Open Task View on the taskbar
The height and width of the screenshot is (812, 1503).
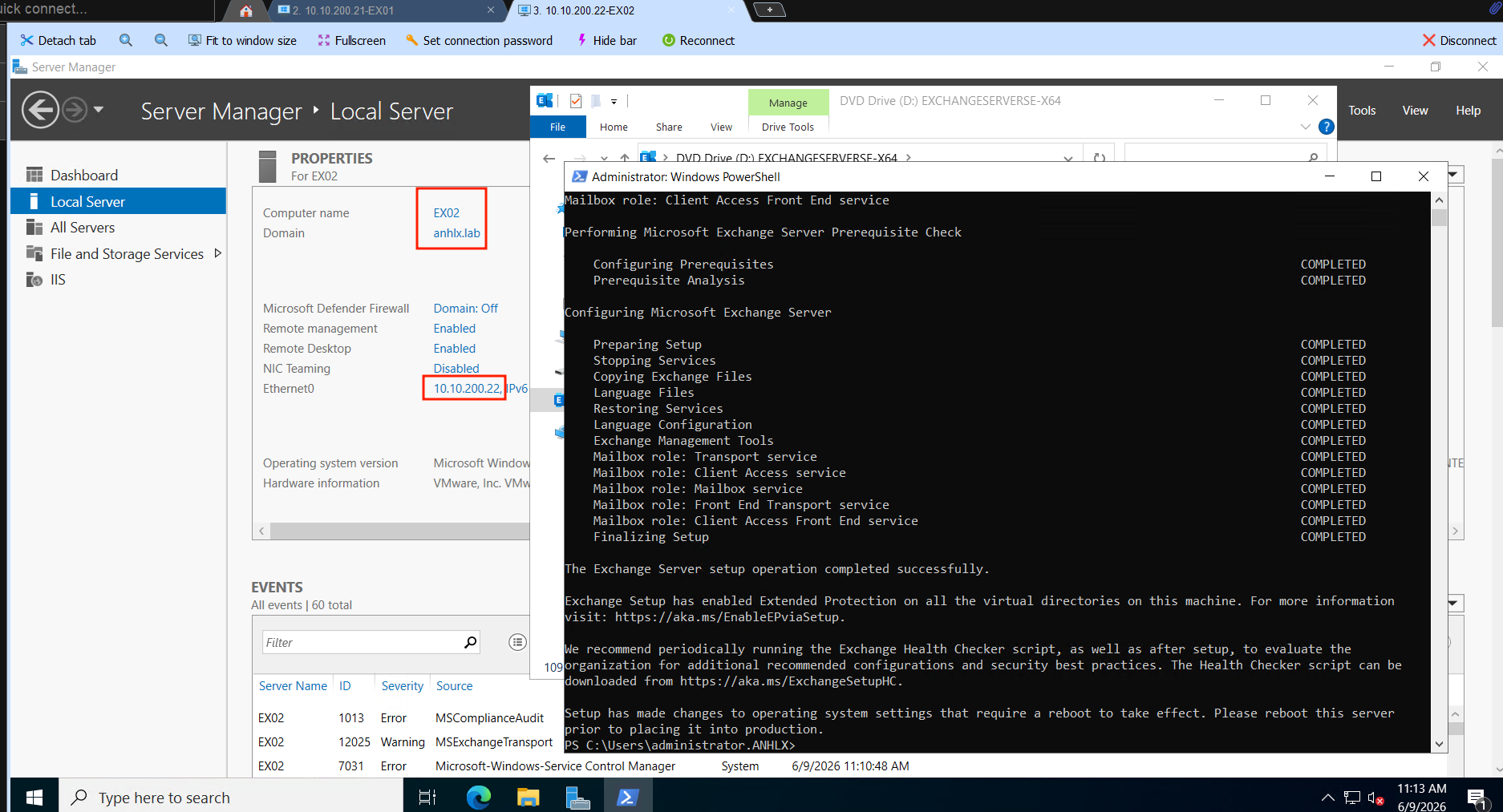(x=427, y=797)
